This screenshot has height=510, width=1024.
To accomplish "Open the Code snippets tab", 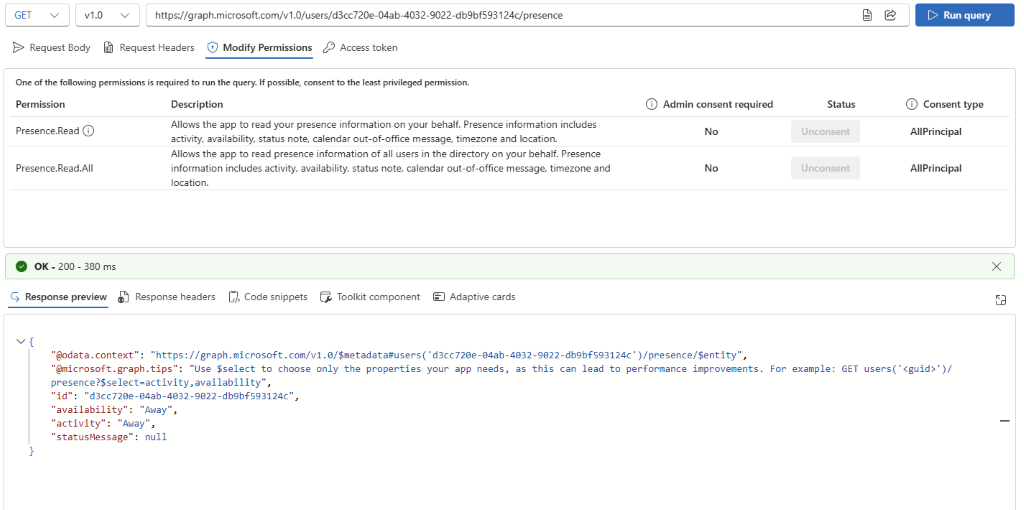I will tap(268, 297).
